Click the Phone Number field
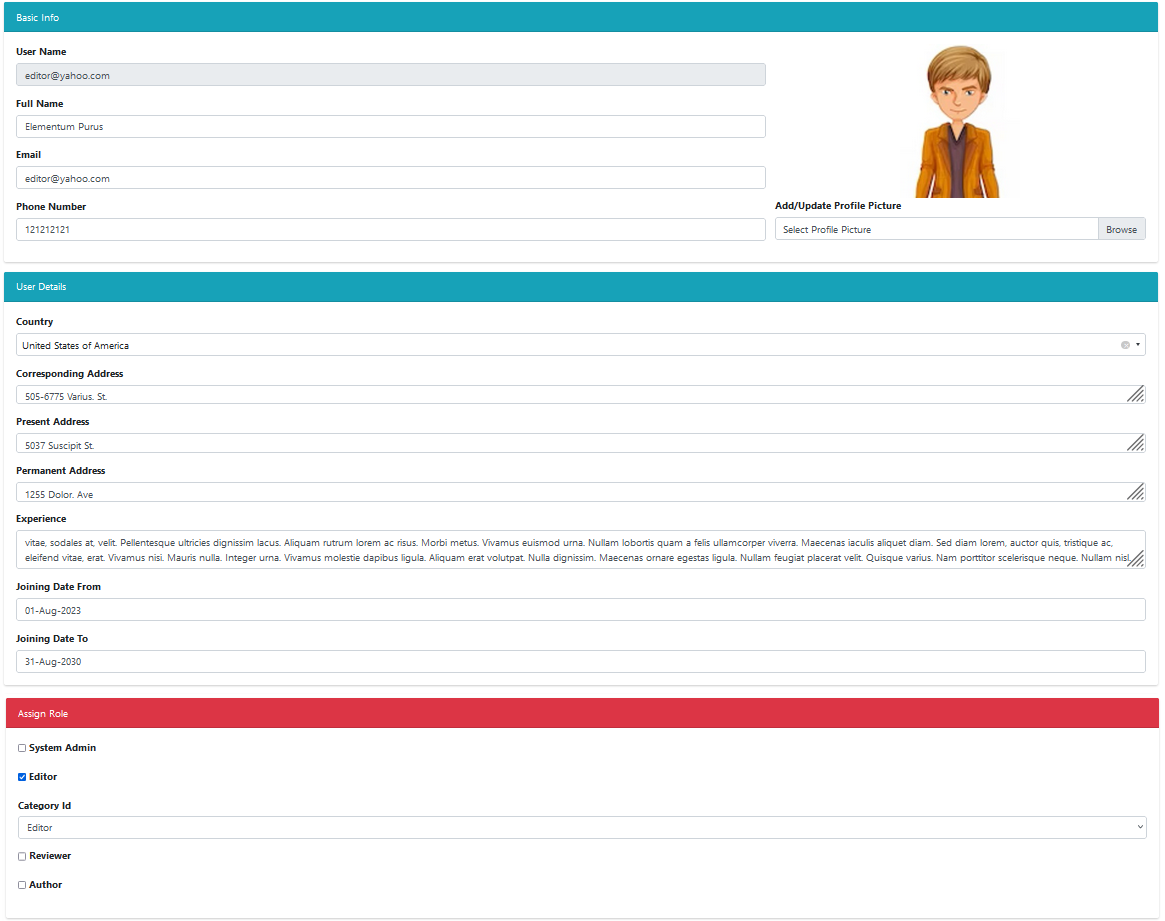Viewport: 1165px width, 921px height. [x=390, y=229]
